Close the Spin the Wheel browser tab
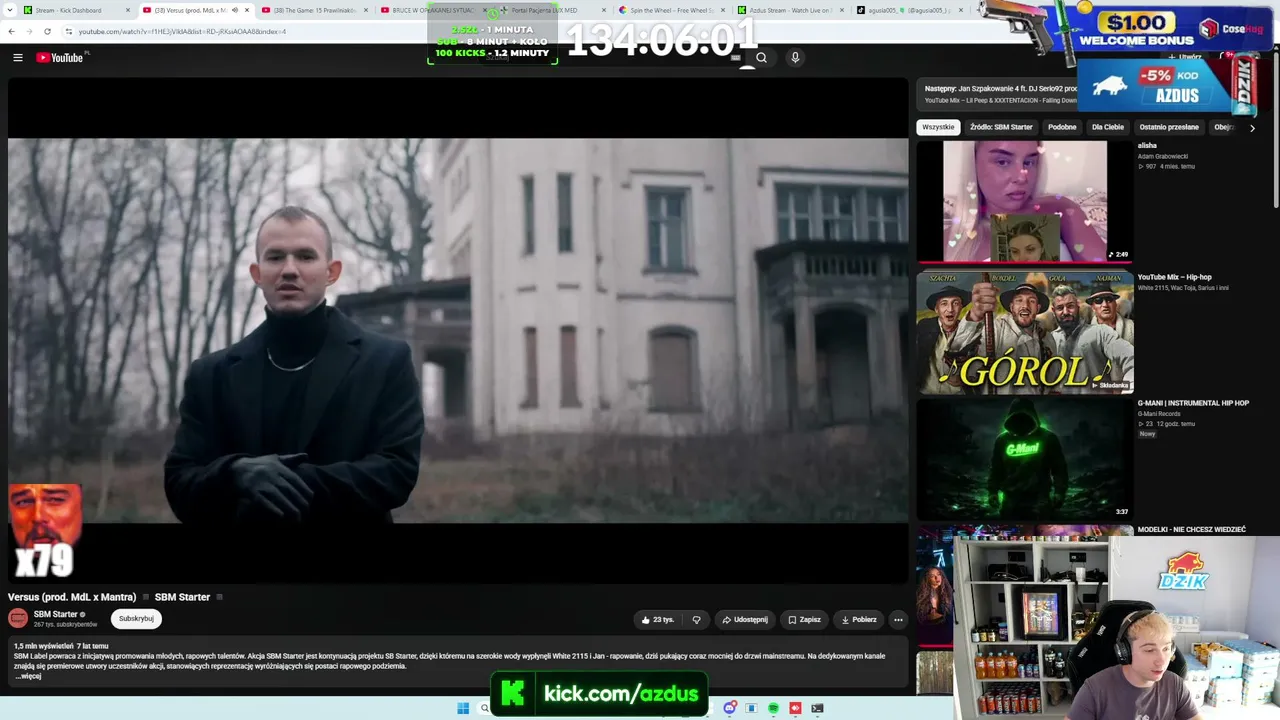 click(x=722, y=11)
